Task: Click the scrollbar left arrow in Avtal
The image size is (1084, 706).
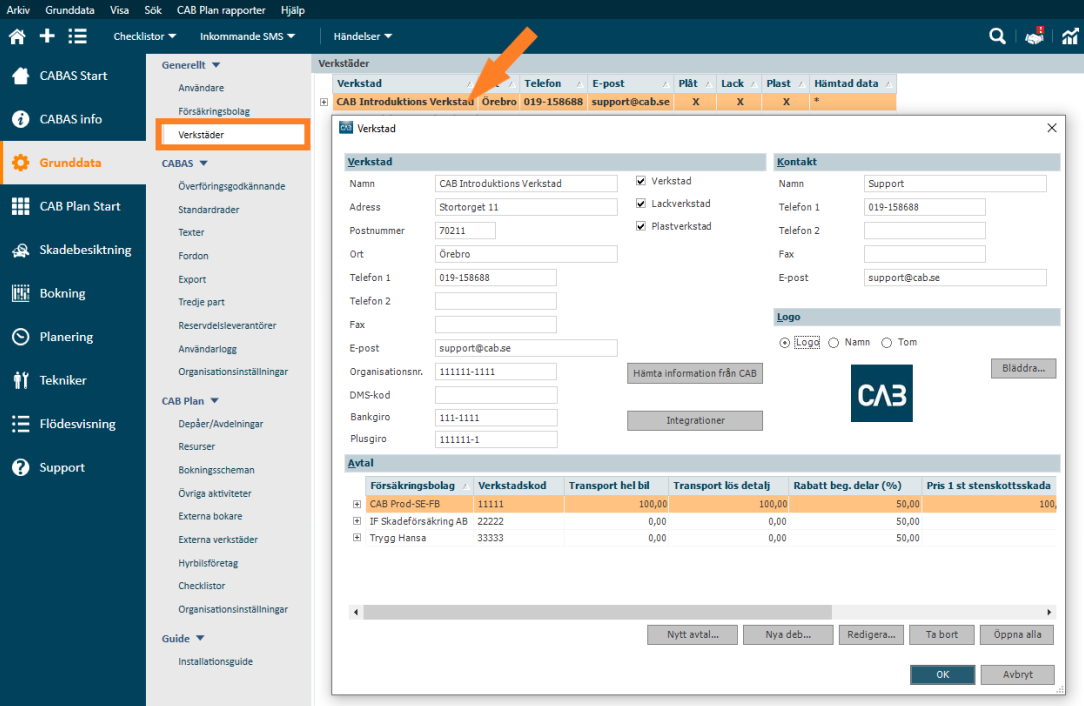Action: [356, 612]
